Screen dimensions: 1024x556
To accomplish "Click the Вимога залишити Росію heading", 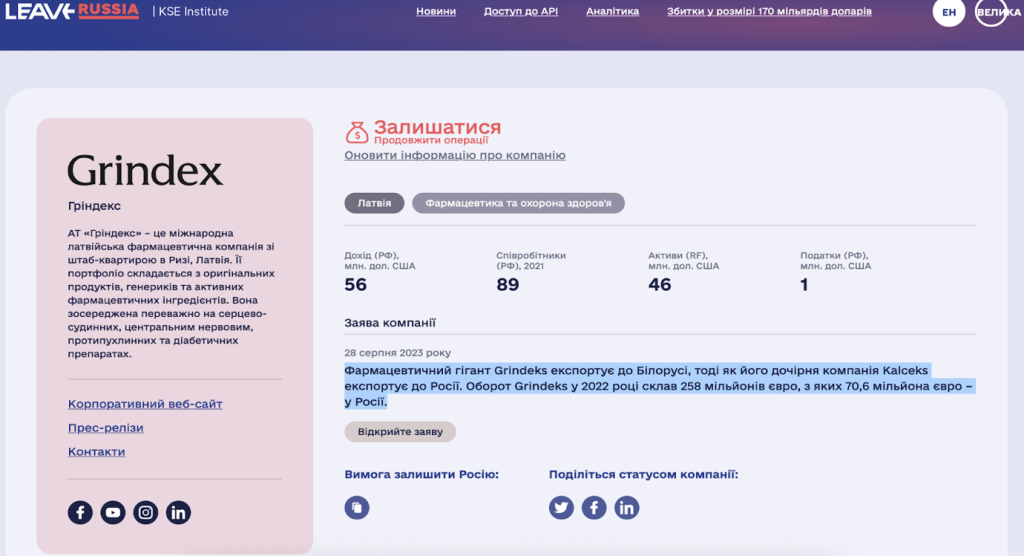I will (421, 474).
